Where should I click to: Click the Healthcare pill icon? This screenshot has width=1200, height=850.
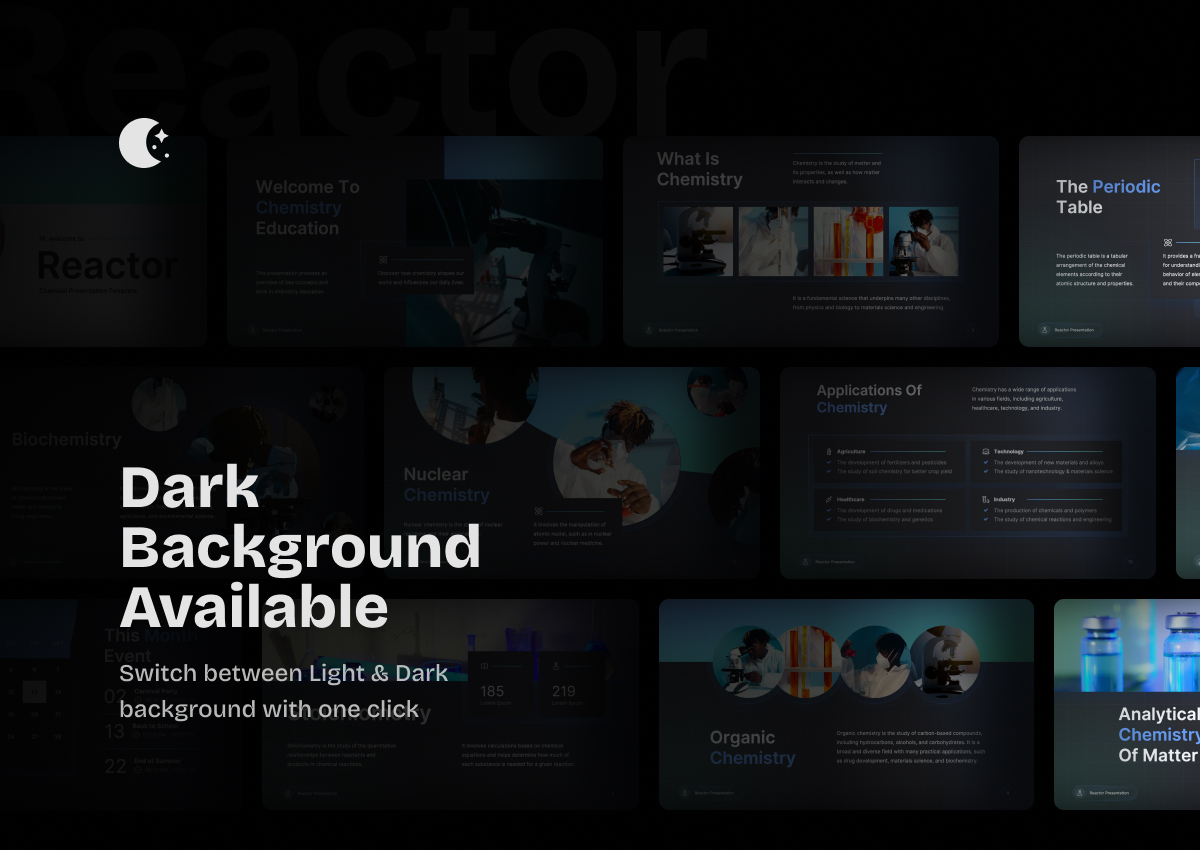click(828, 499)
